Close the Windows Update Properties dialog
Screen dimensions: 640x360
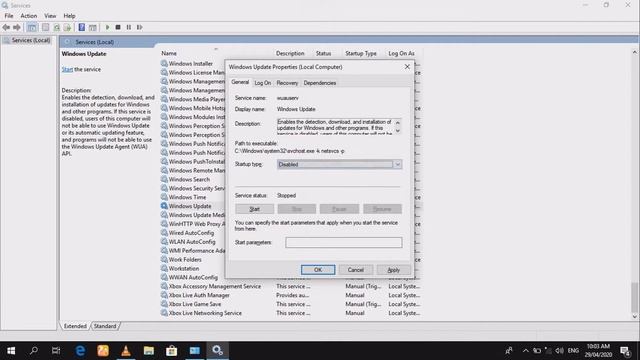pyautogui.click(x=407, y=67)
